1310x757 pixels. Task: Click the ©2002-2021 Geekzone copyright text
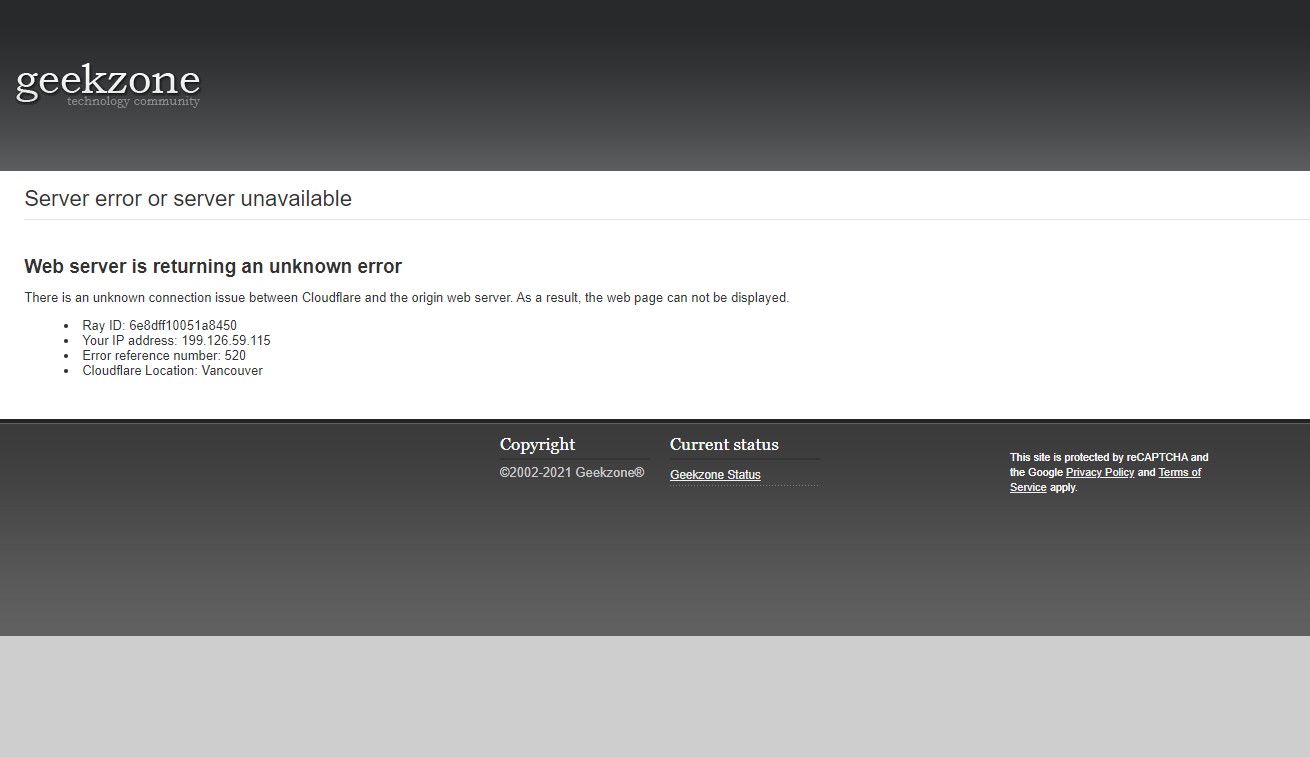click(x=572, y=473)
